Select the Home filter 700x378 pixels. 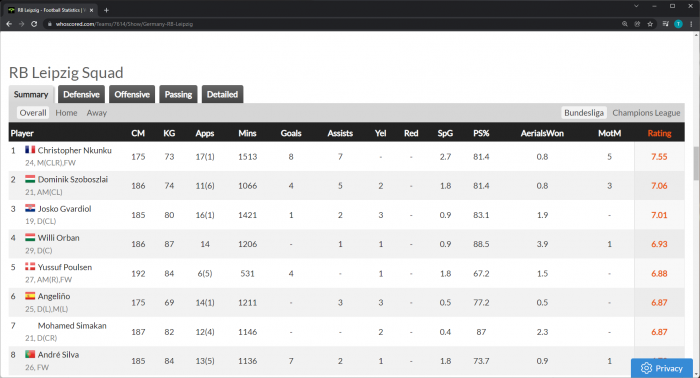point(66,113)
